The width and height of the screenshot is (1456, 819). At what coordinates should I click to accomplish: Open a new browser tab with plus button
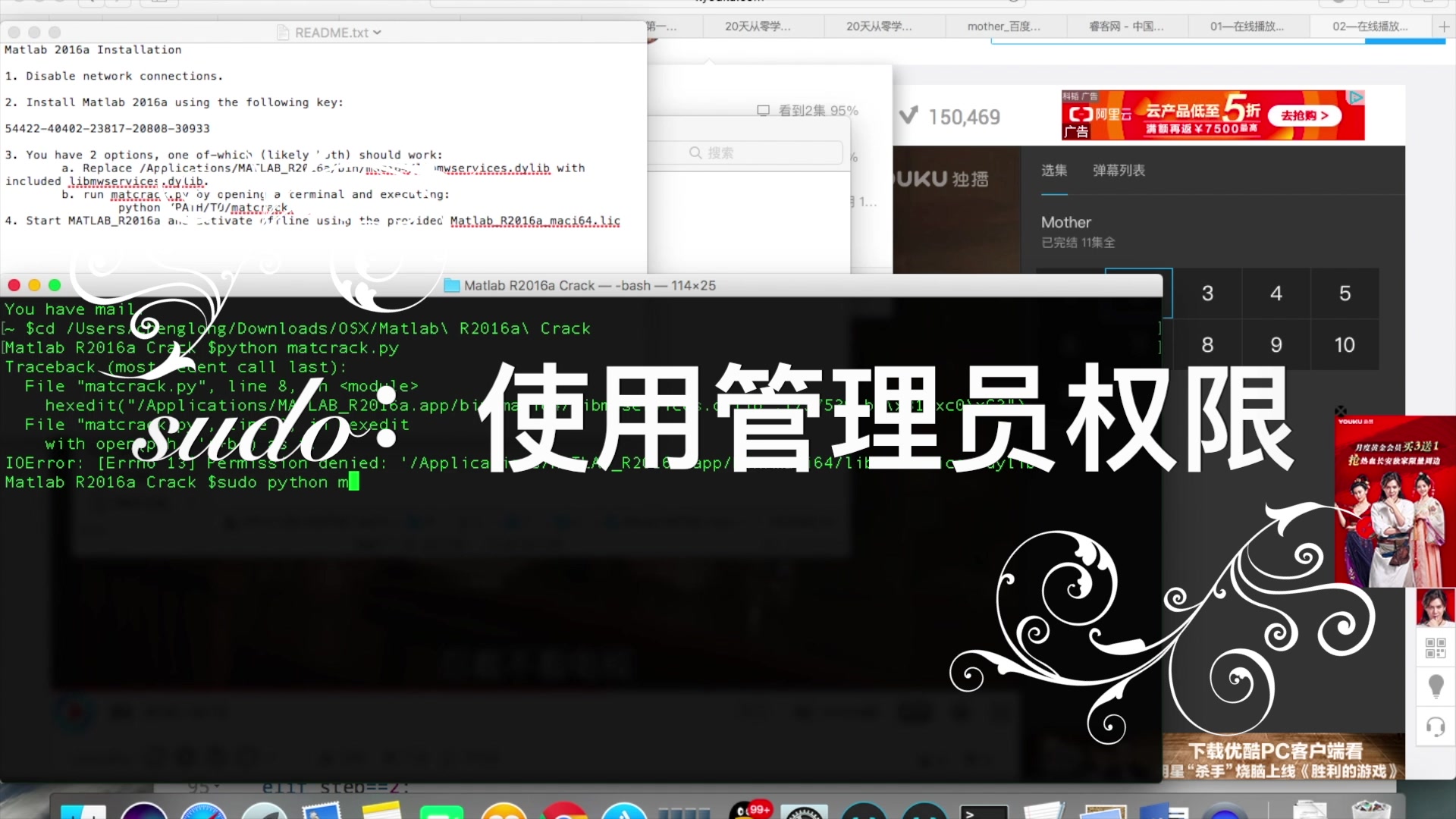(1444, 27)
